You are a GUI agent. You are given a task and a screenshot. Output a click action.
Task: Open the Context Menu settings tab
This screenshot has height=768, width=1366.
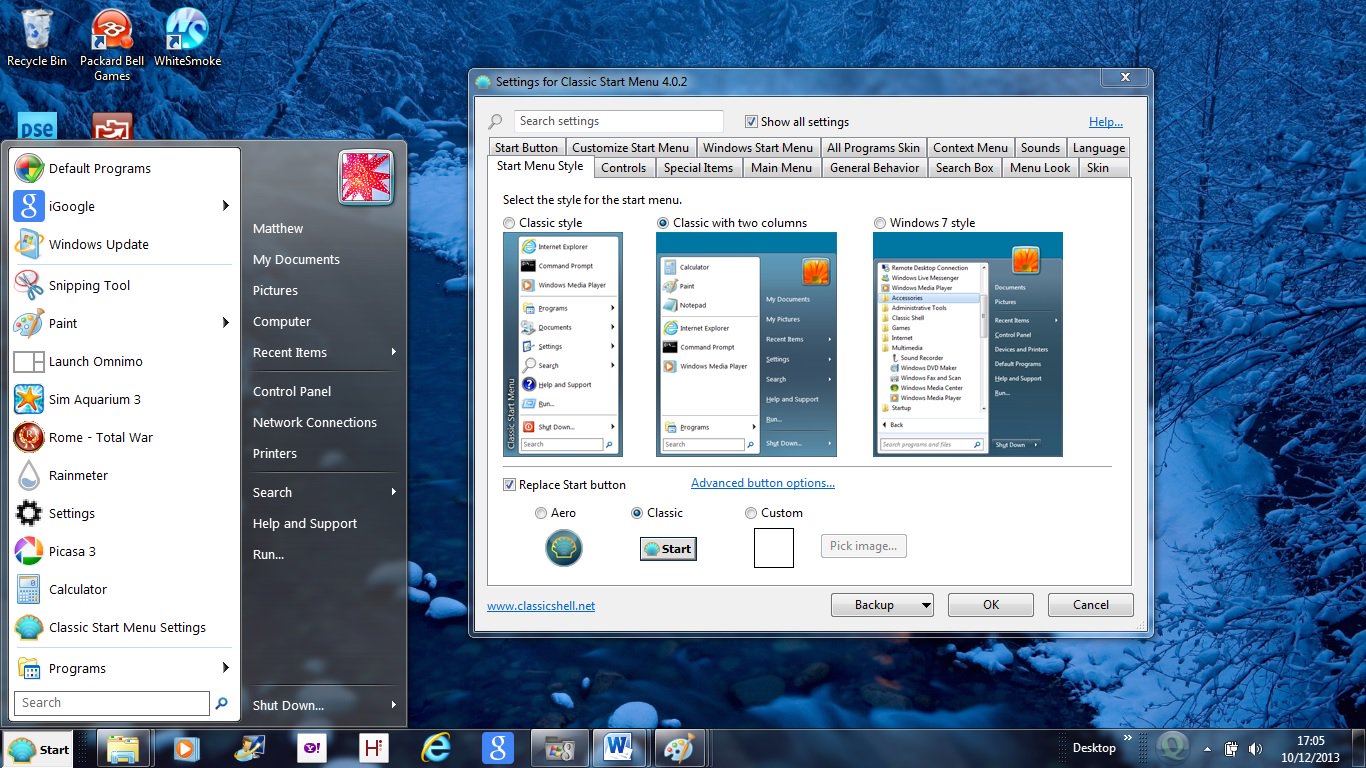click(x=970, y=147)
